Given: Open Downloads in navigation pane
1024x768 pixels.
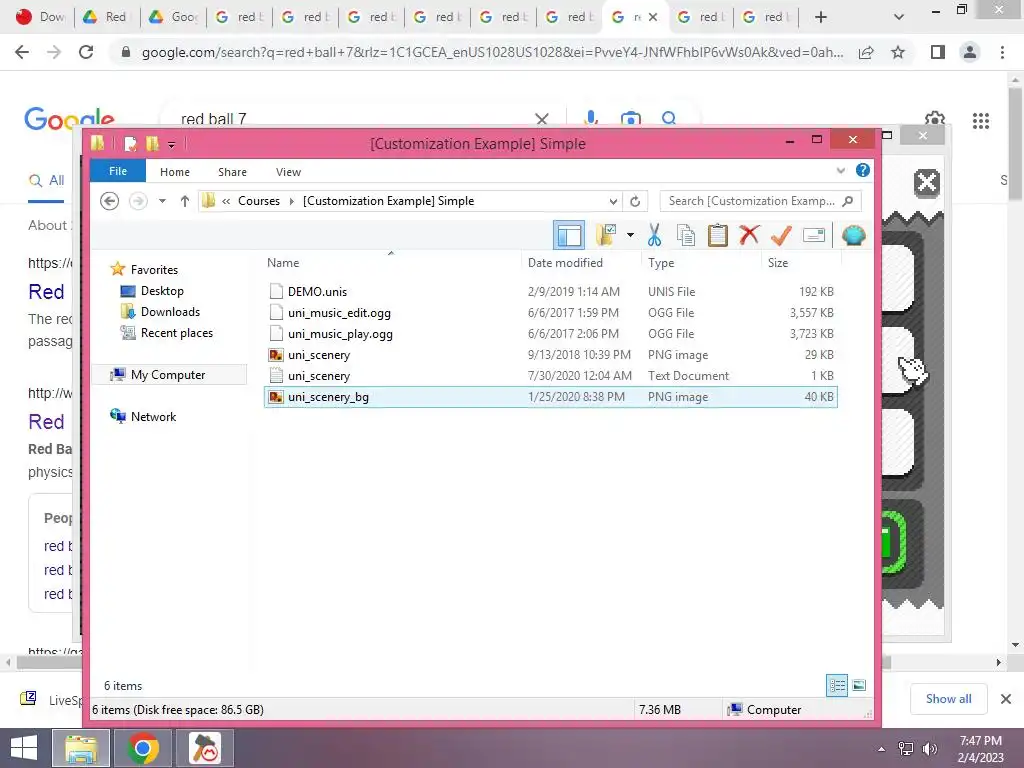Looking at the screenshot, I should 170,312.
